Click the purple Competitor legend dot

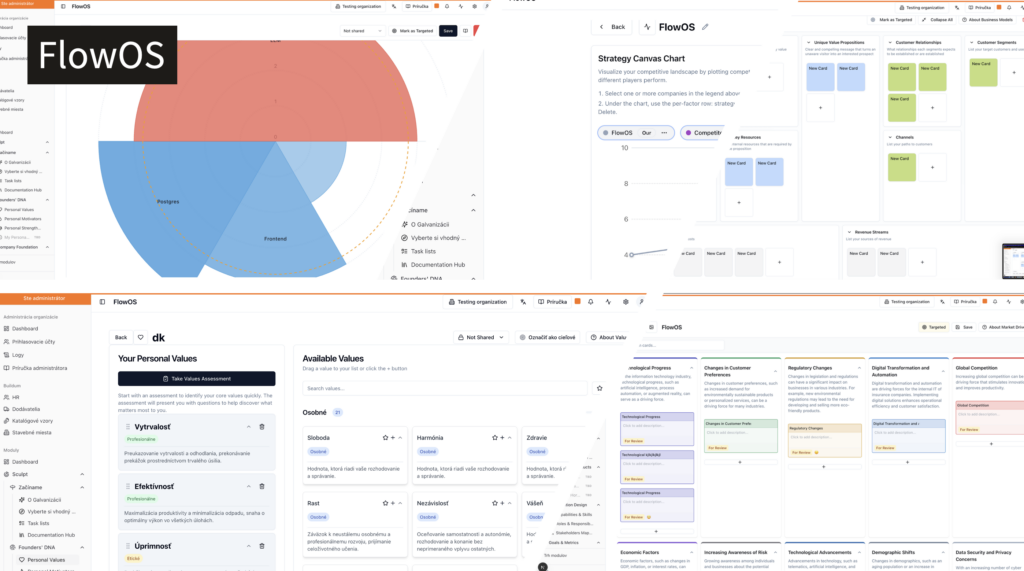pos(688,133)
